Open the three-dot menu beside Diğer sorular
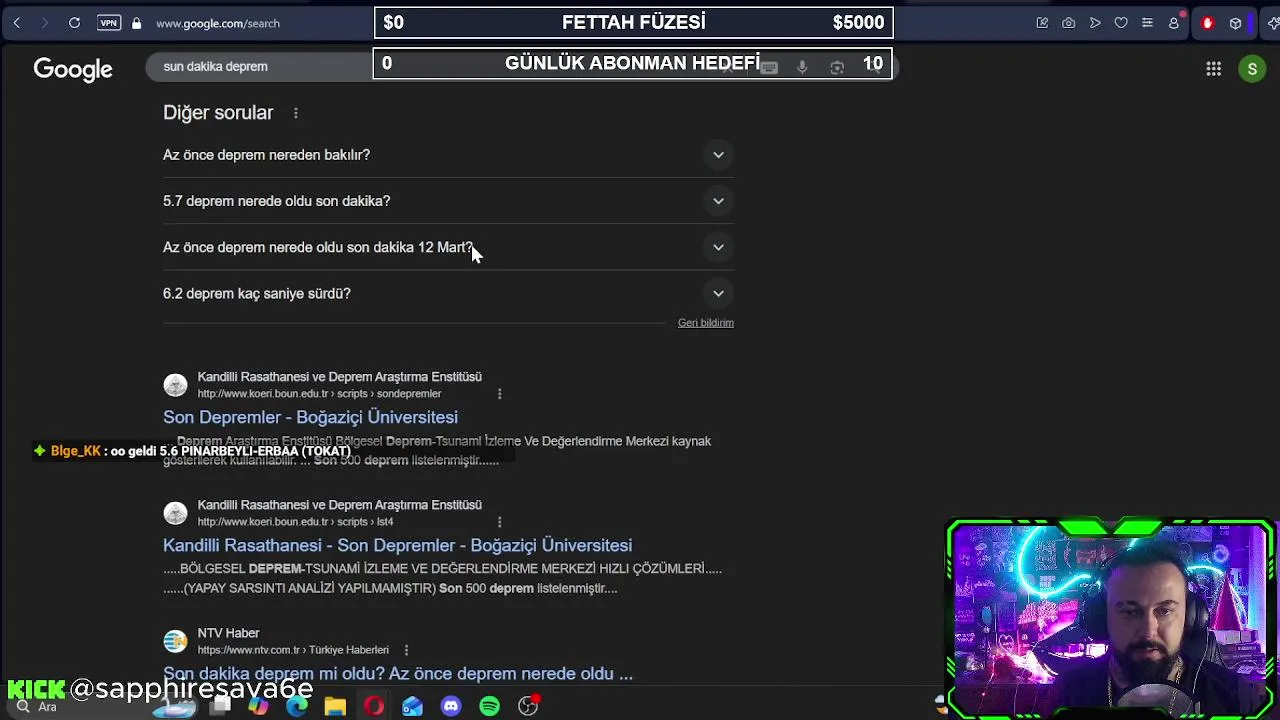Image resolution: width=1280 pixels, height=720 pixels. tap(296, 113)
